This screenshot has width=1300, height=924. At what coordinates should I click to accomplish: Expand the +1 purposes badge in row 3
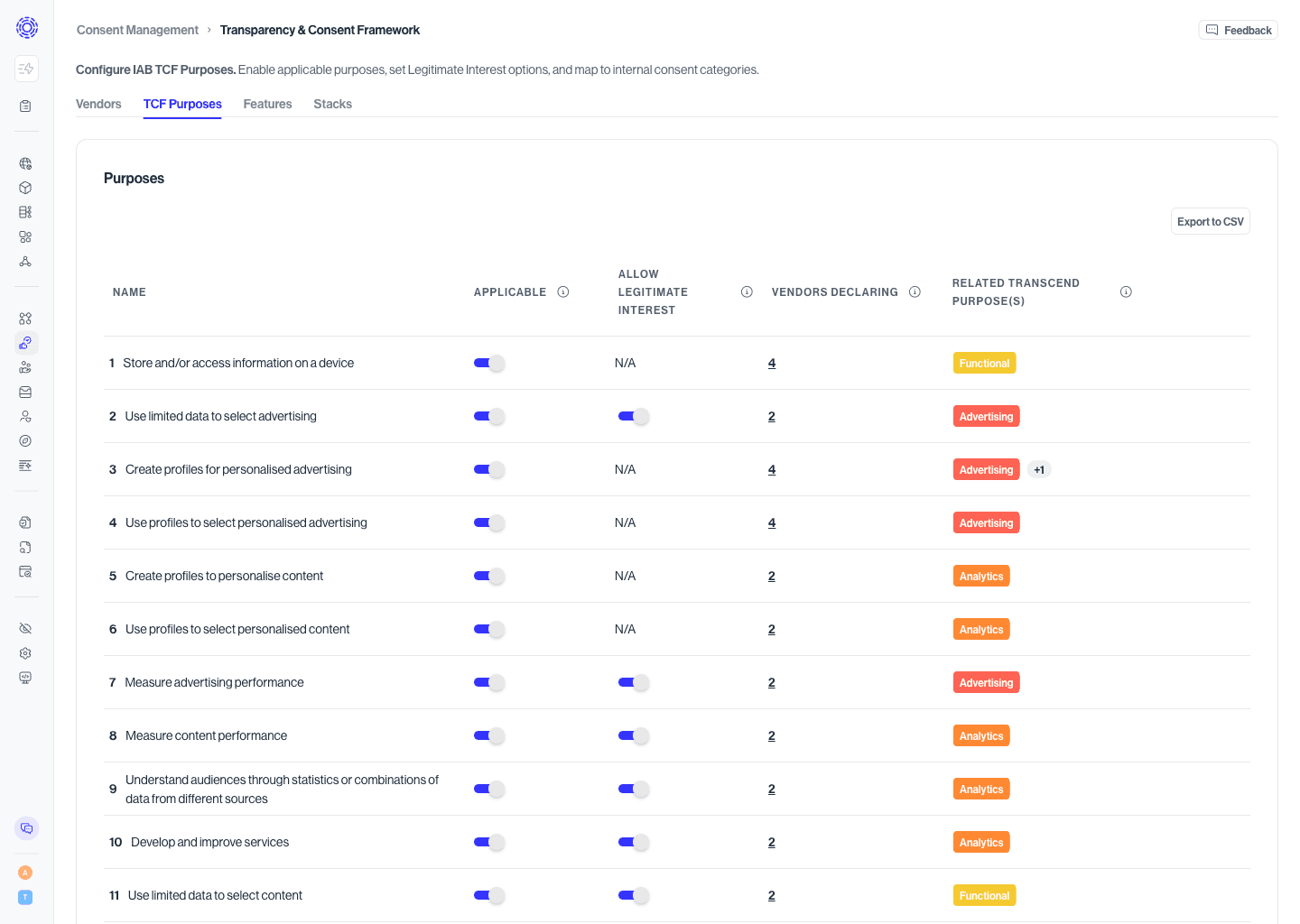[x=1039, y=470]
